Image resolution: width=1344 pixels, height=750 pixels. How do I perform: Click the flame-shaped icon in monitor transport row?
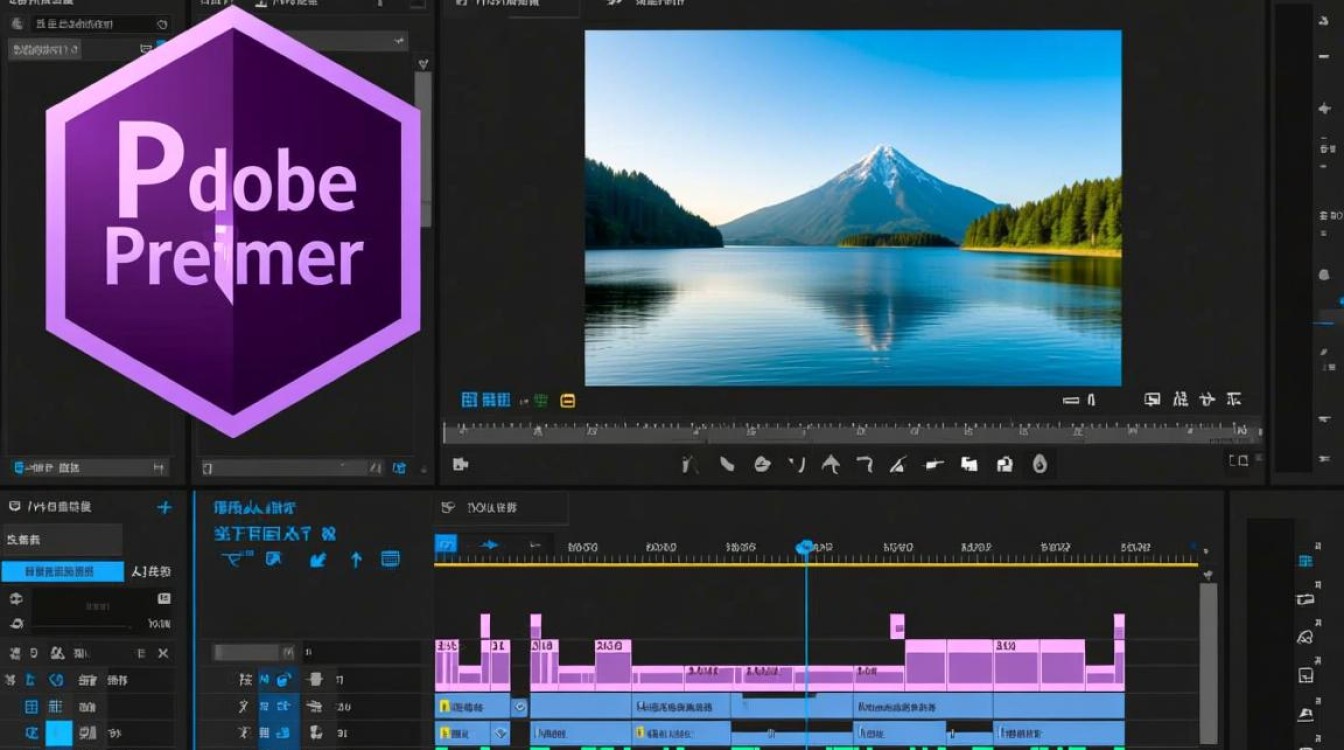1040,464
